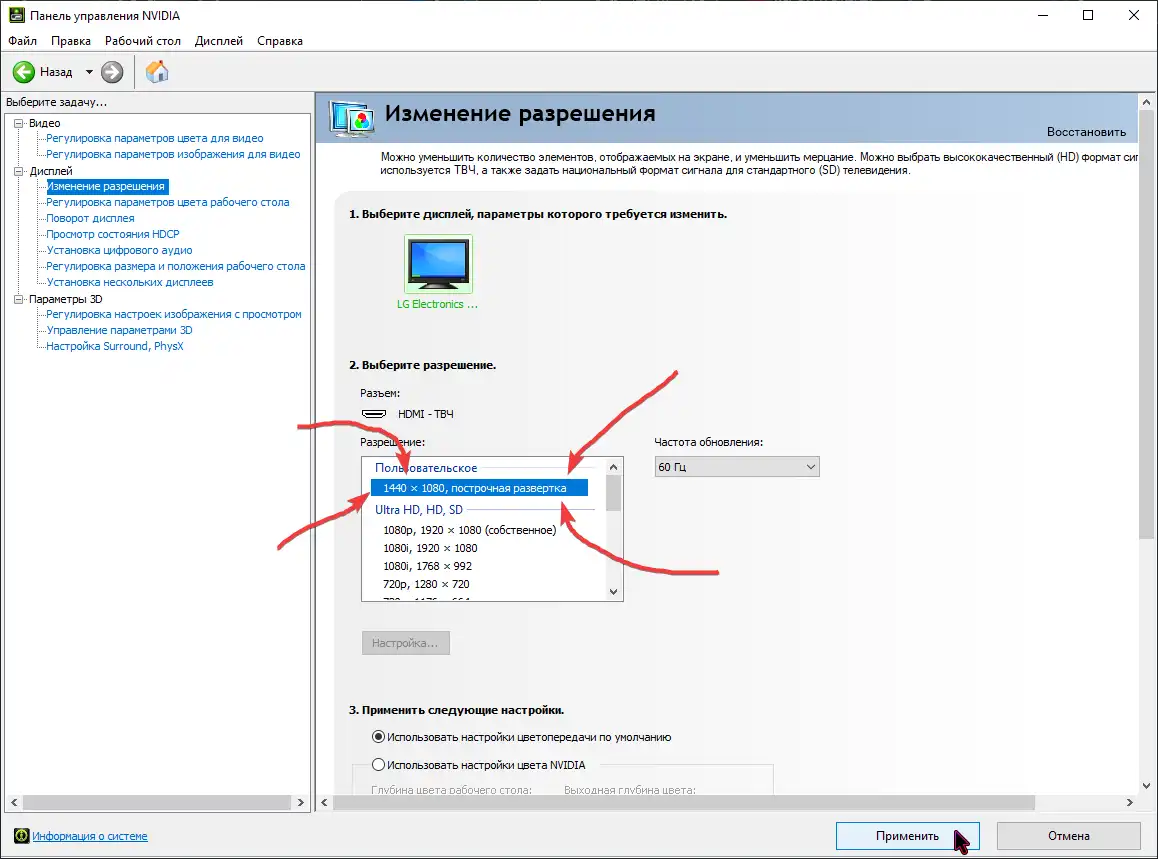Click the "Восстановить" link in header
Image resolution: width=1158 pixels, height=859 pixels.
(1086, 132)
